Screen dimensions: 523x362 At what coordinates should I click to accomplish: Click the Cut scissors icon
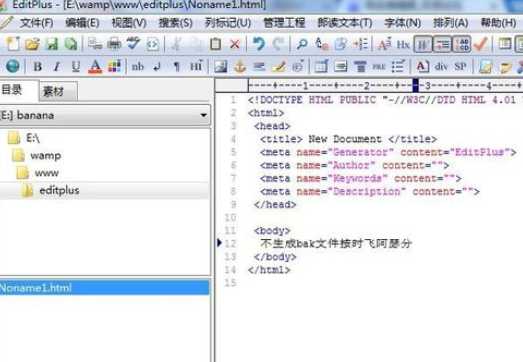[176, 44]
